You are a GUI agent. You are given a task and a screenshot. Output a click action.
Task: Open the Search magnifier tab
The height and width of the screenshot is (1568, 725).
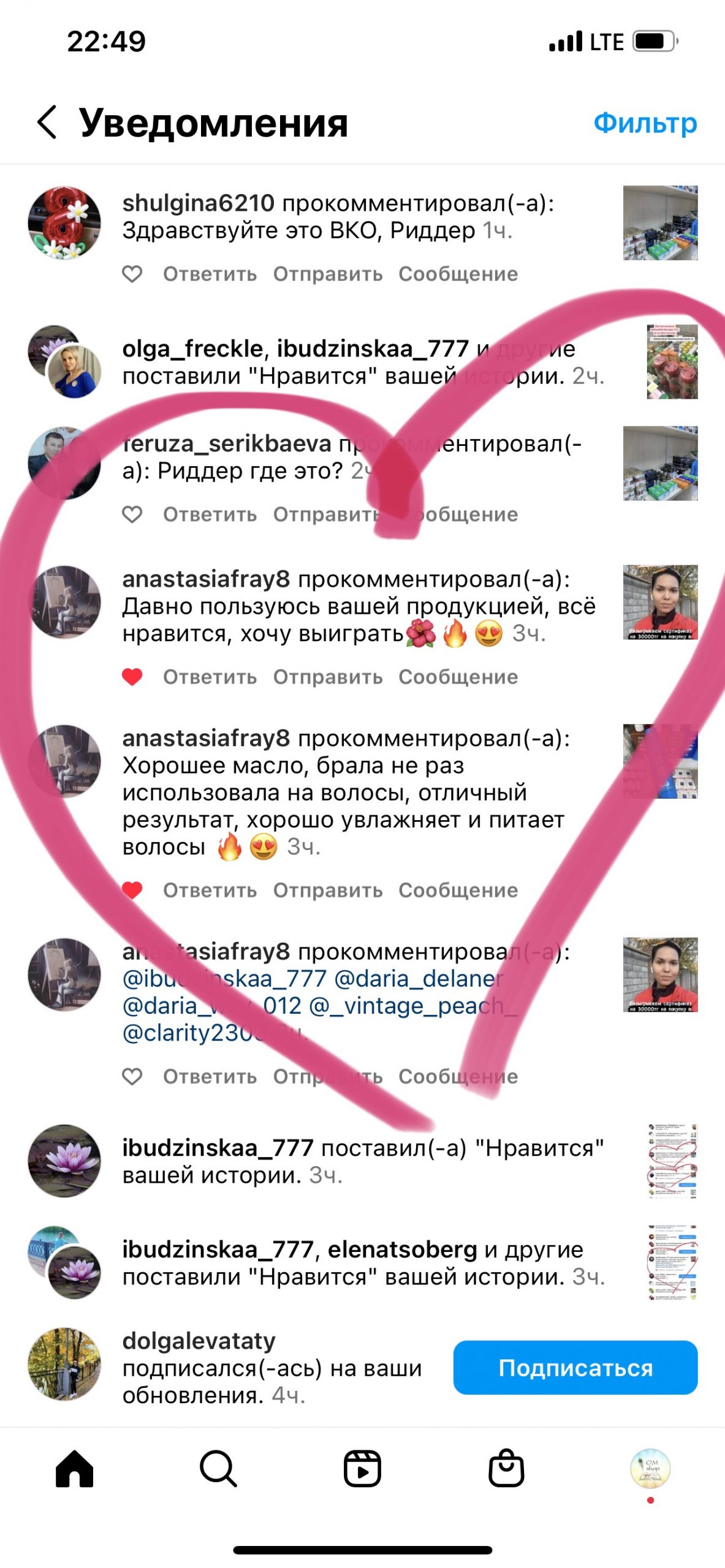tap(218, 1469)
